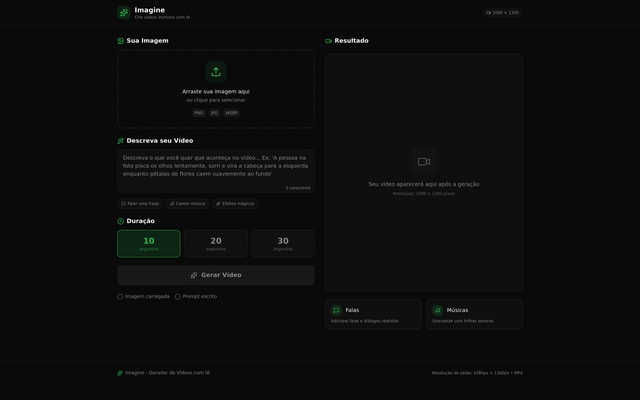This screenshot has height=400, width=640.
Task: Click the footer Imagine logo icon
Action: click(120, 373)
